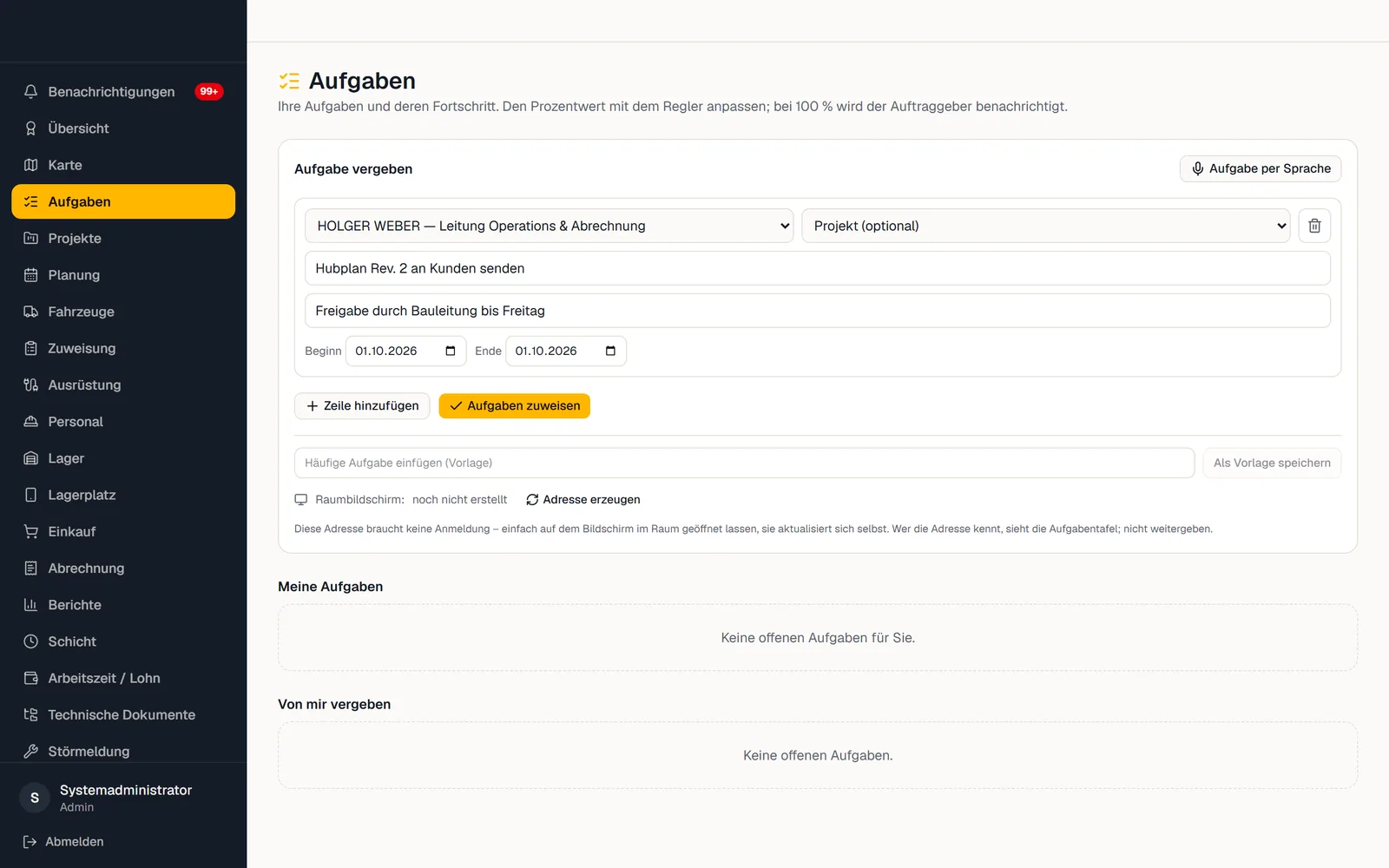Click Als Vorlage speichern button
The image size is (1389, 868).
(x=1272, y=463)
